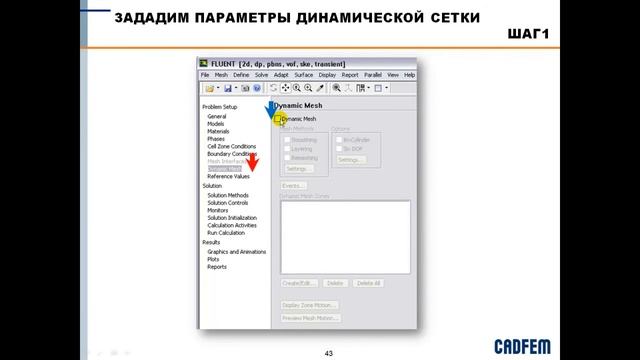Screen dimensions: 640x360
Task: Select Boundary Conditions tree item
Action: pyautogui.click(x=232, y=154)
